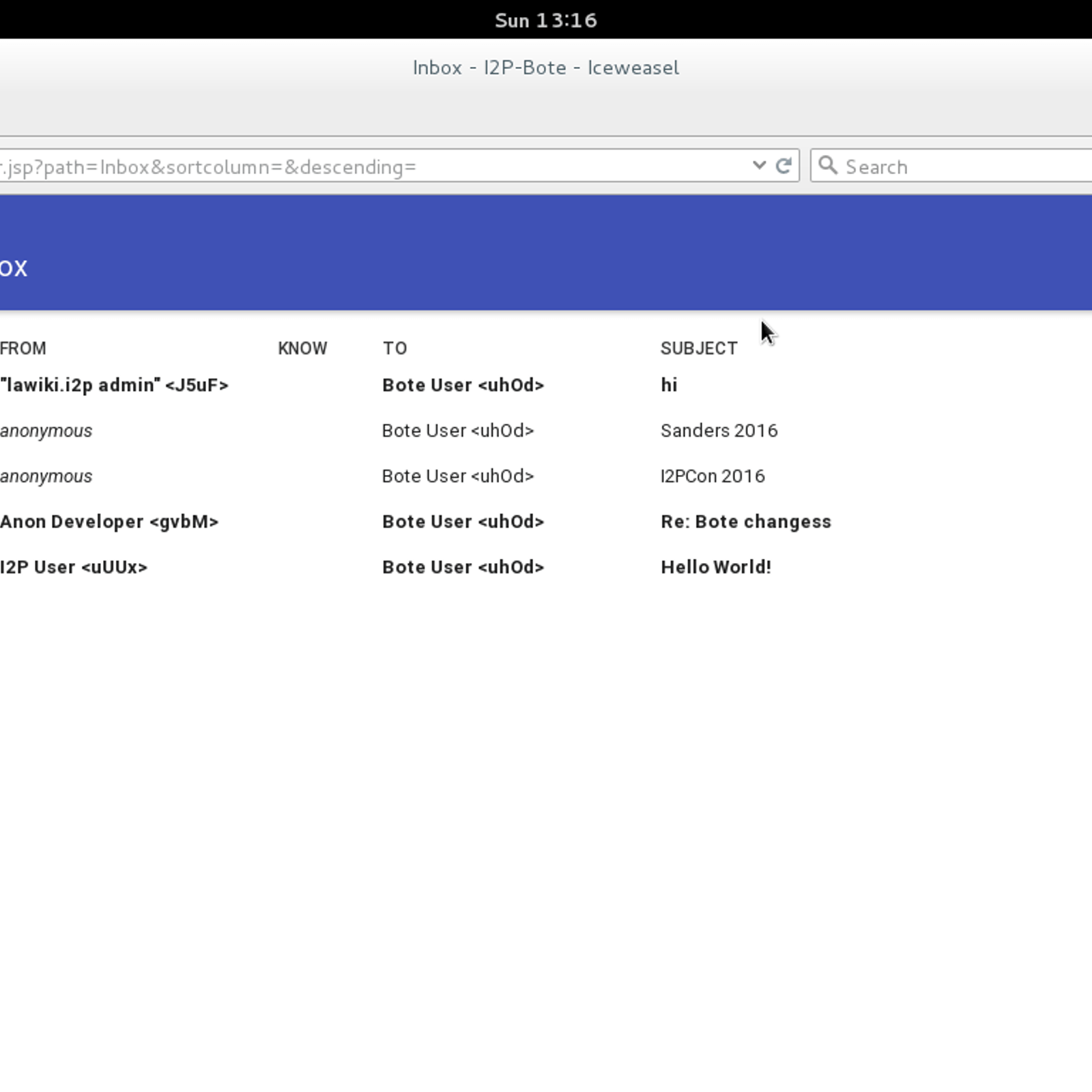
Task: Reload the page with the refresh icon
Action: pyautogui.click(x=784, y=166)
